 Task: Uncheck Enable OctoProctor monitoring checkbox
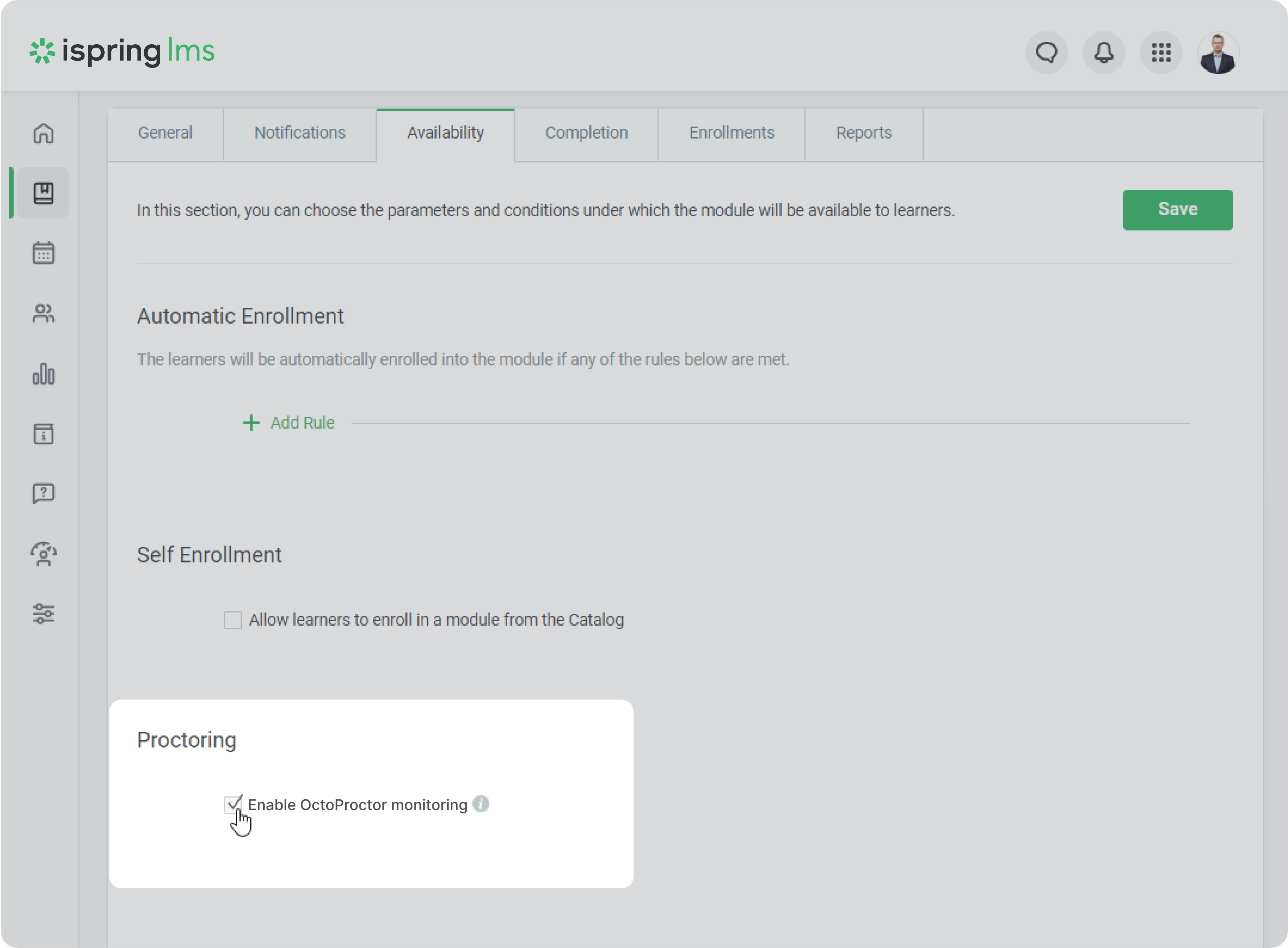click(x=233, y=804)
